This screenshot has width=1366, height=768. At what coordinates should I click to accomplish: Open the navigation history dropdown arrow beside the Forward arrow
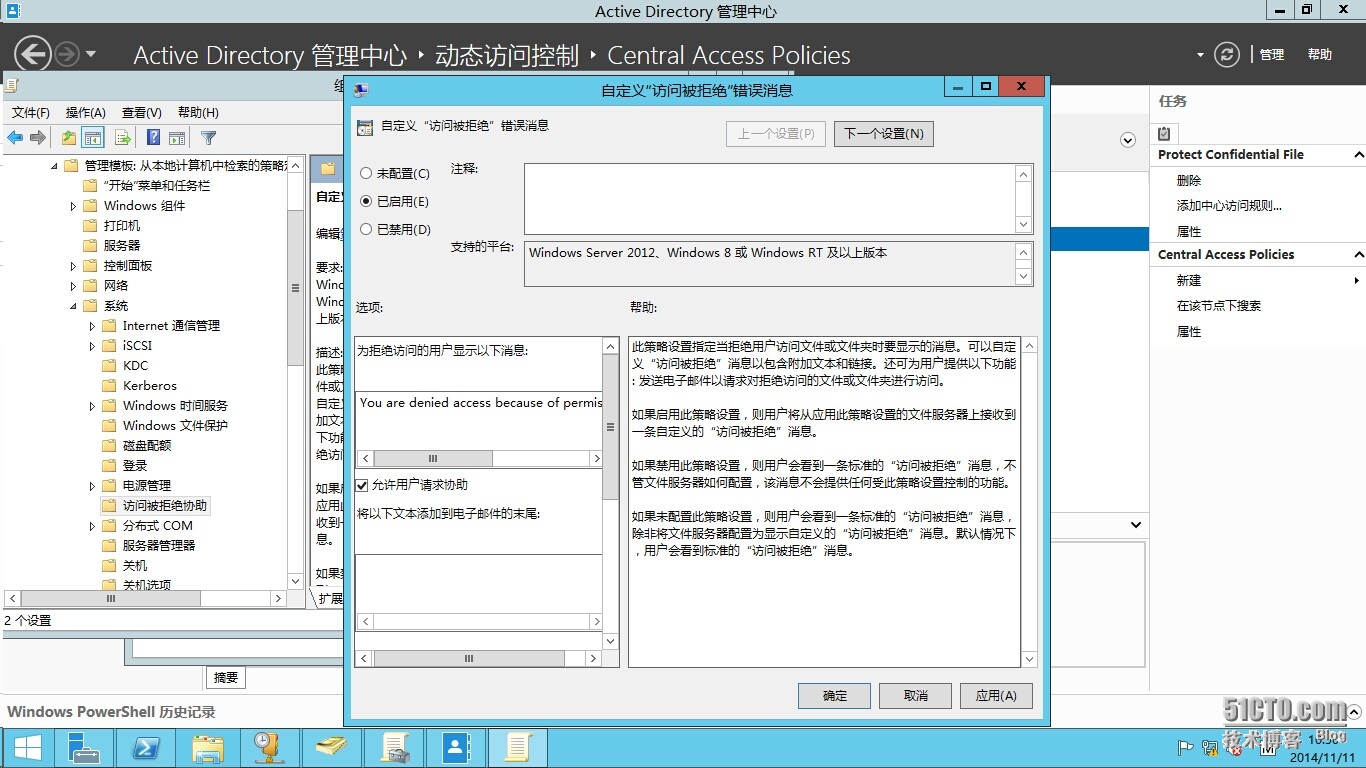tap(91, 54)
